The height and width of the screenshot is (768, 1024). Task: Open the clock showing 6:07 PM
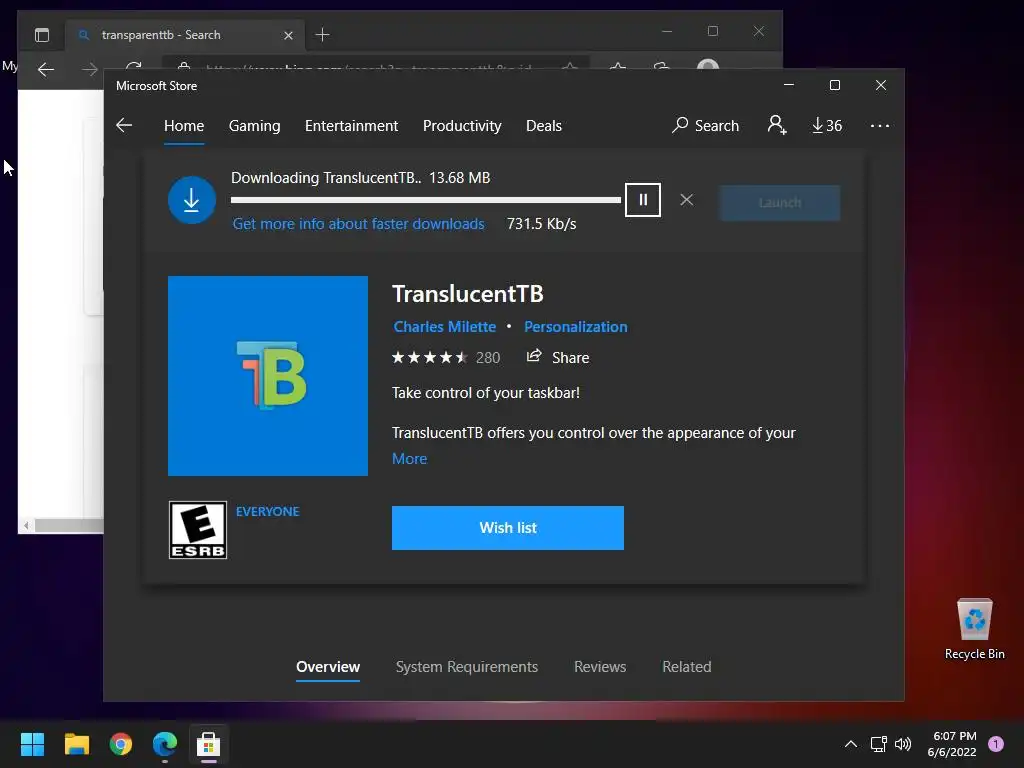click(x=952, y=744)
